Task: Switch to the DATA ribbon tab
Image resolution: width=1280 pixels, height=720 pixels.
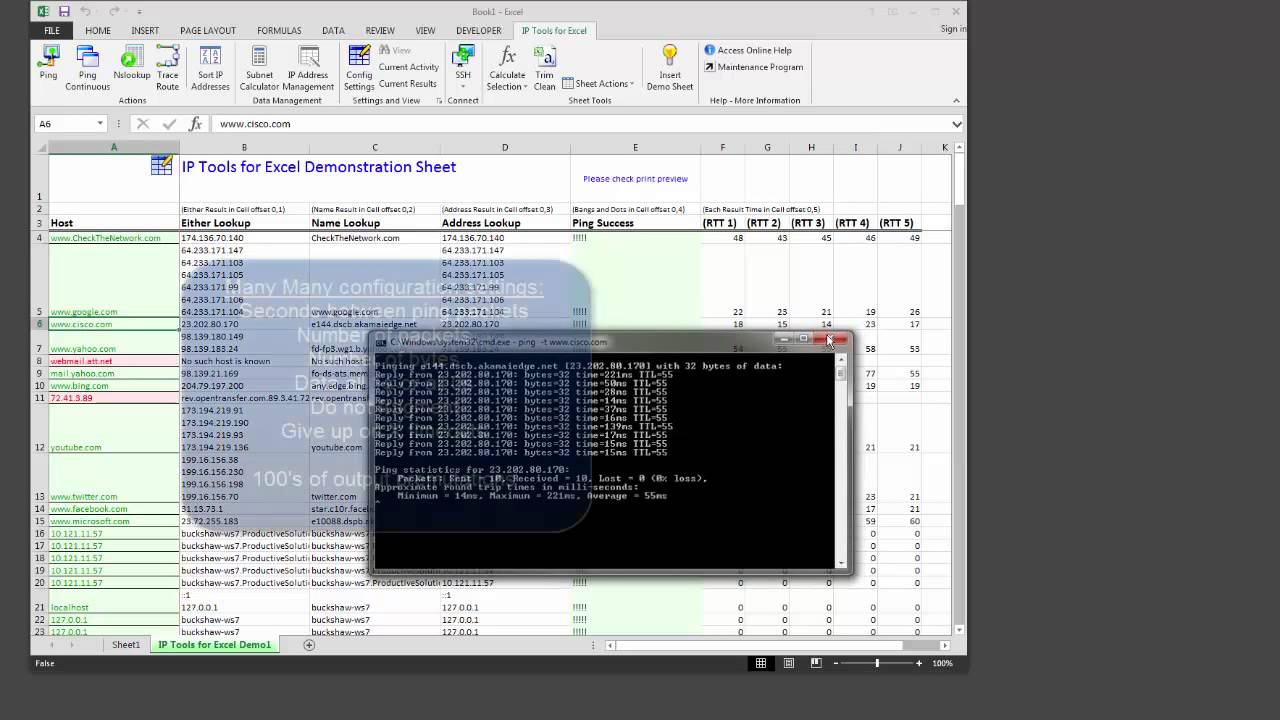Action: click(333, 31)
